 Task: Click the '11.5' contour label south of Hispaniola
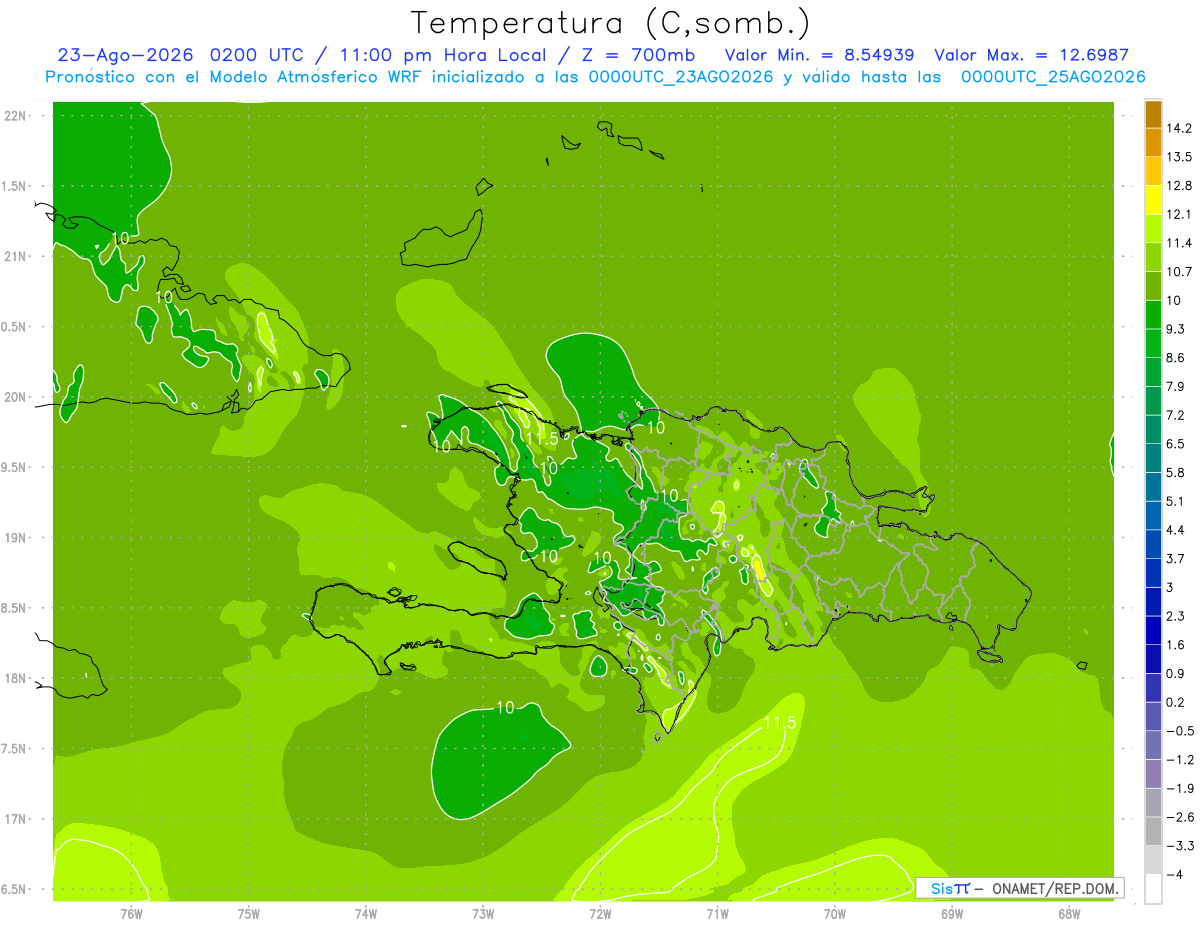pos(779,722)
